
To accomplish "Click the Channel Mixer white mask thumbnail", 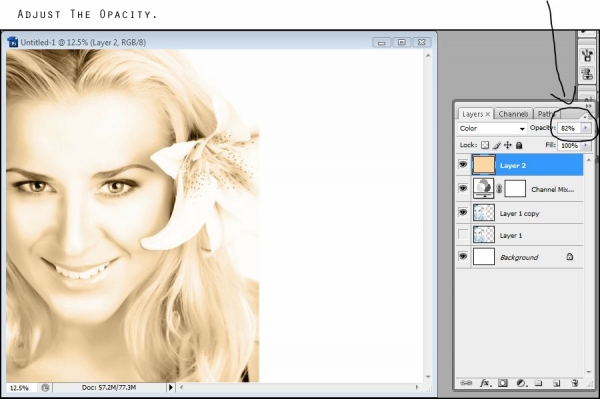I will (515, 189).
